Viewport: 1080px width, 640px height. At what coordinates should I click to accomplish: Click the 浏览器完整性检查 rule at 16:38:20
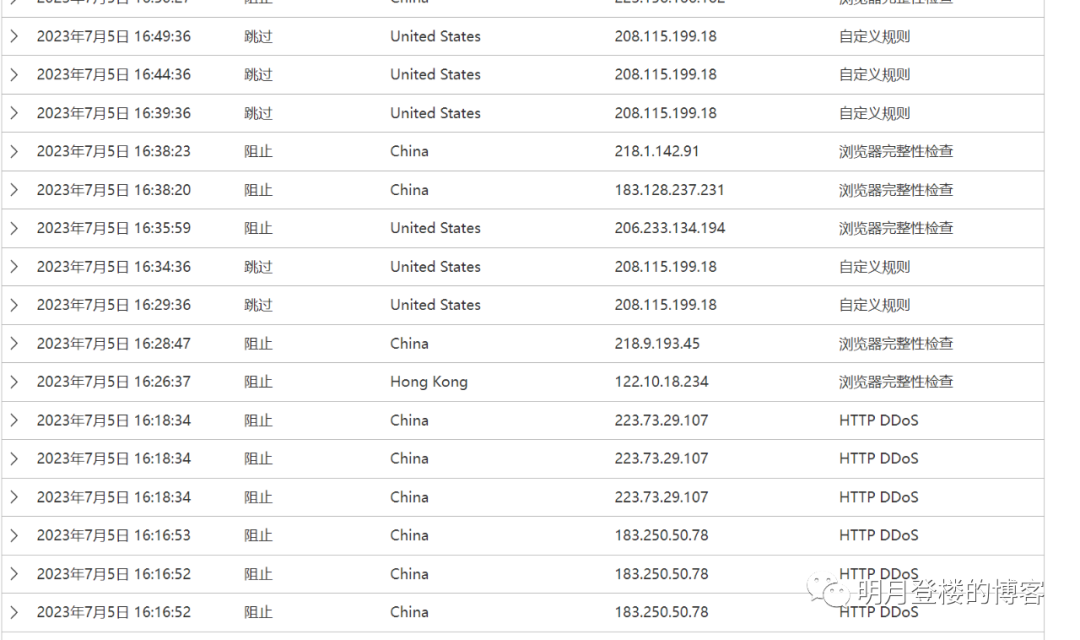[x=895, y=189]
